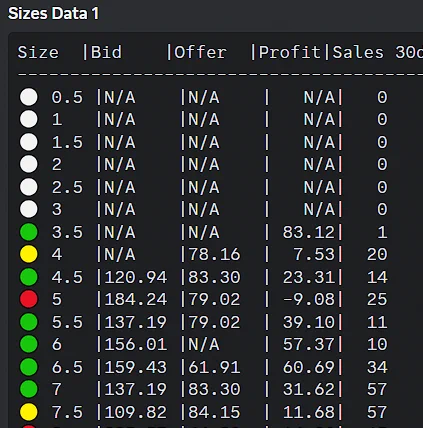The image size is (423, 428).
Task: Click sales count 11
Action: click(377, 322)
